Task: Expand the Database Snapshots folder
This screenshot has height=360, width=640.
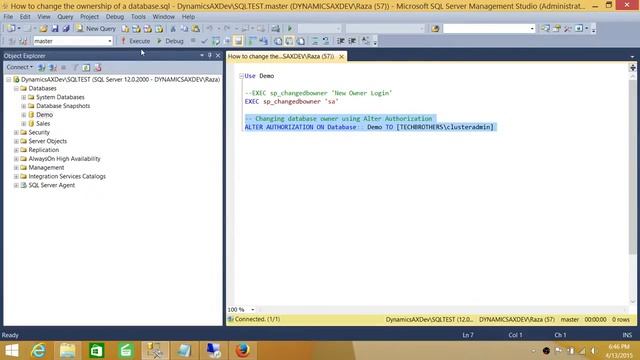Action: point(24,106)
